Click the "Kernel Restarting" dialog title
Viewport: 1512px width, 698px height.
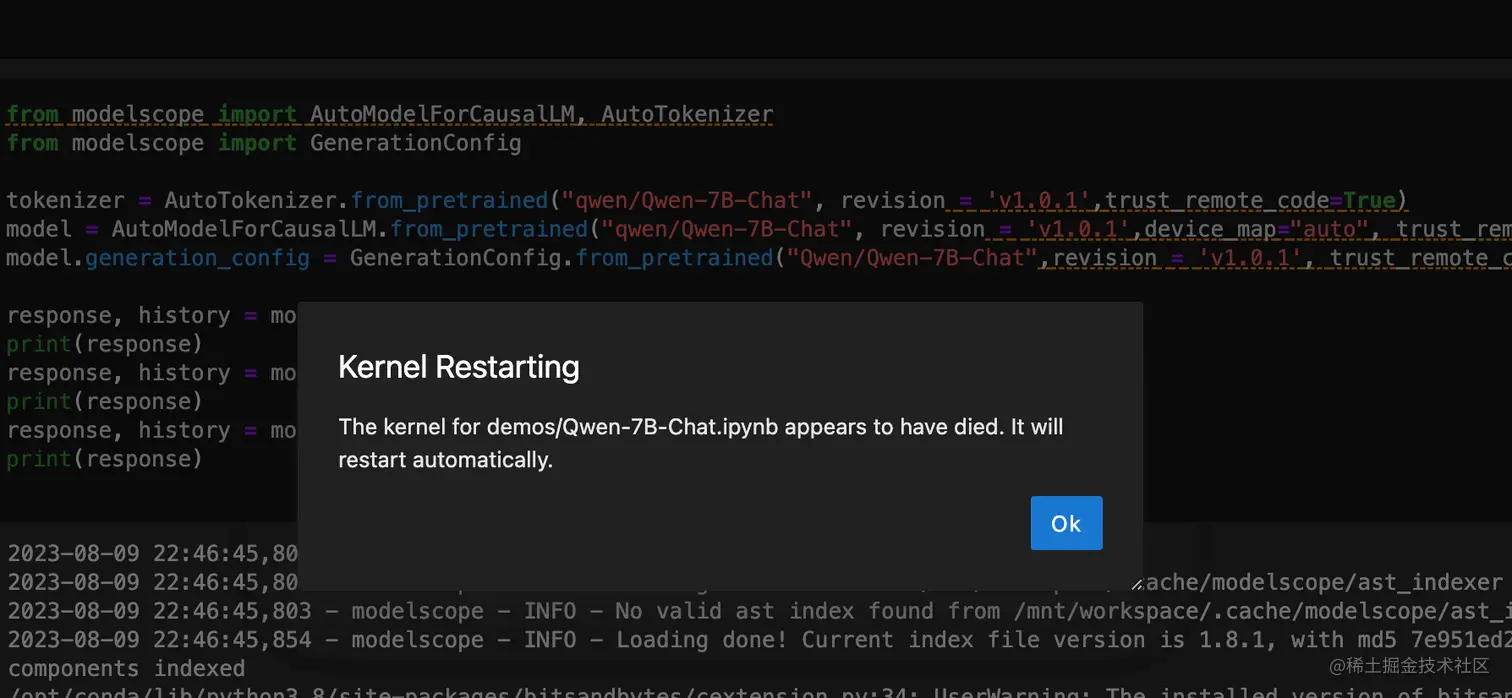[458, 367]
